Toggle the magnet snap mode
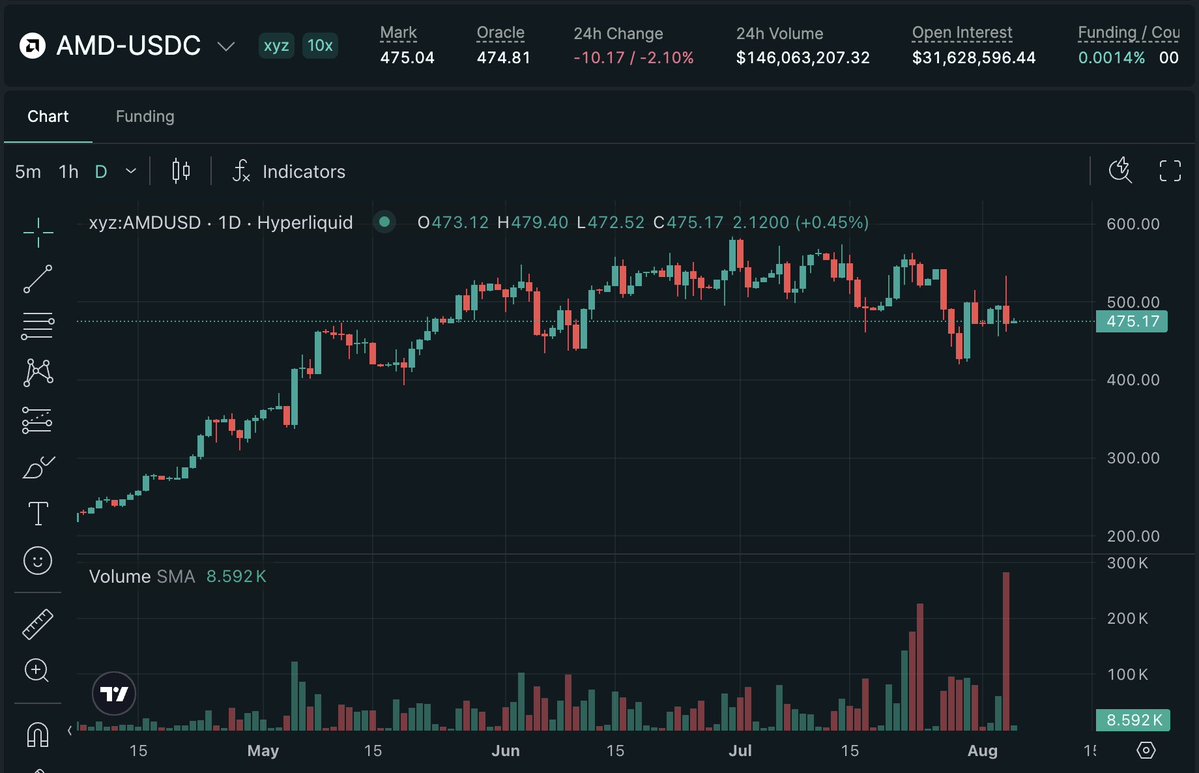 point(37,734)
